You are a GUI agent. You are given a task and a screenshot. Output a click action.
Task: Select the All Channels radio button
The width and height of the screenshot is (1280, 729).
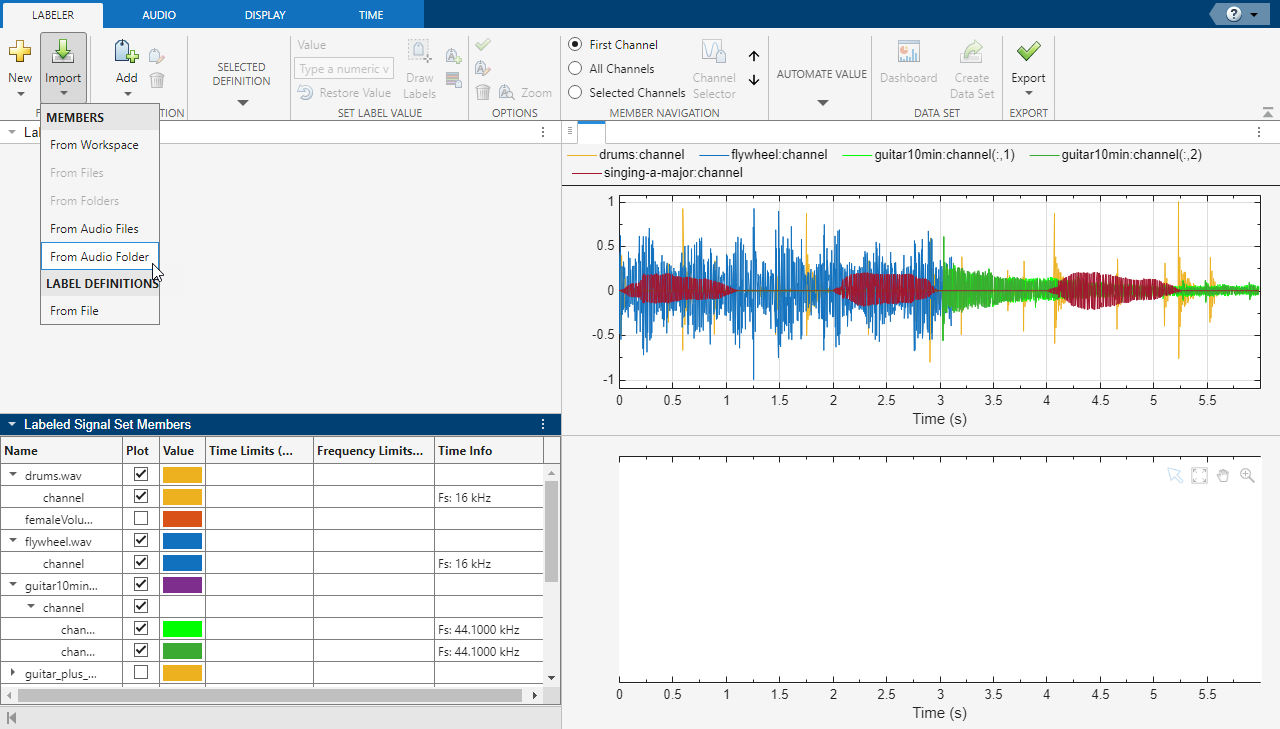pyautogui.click(x=575, y=69)
